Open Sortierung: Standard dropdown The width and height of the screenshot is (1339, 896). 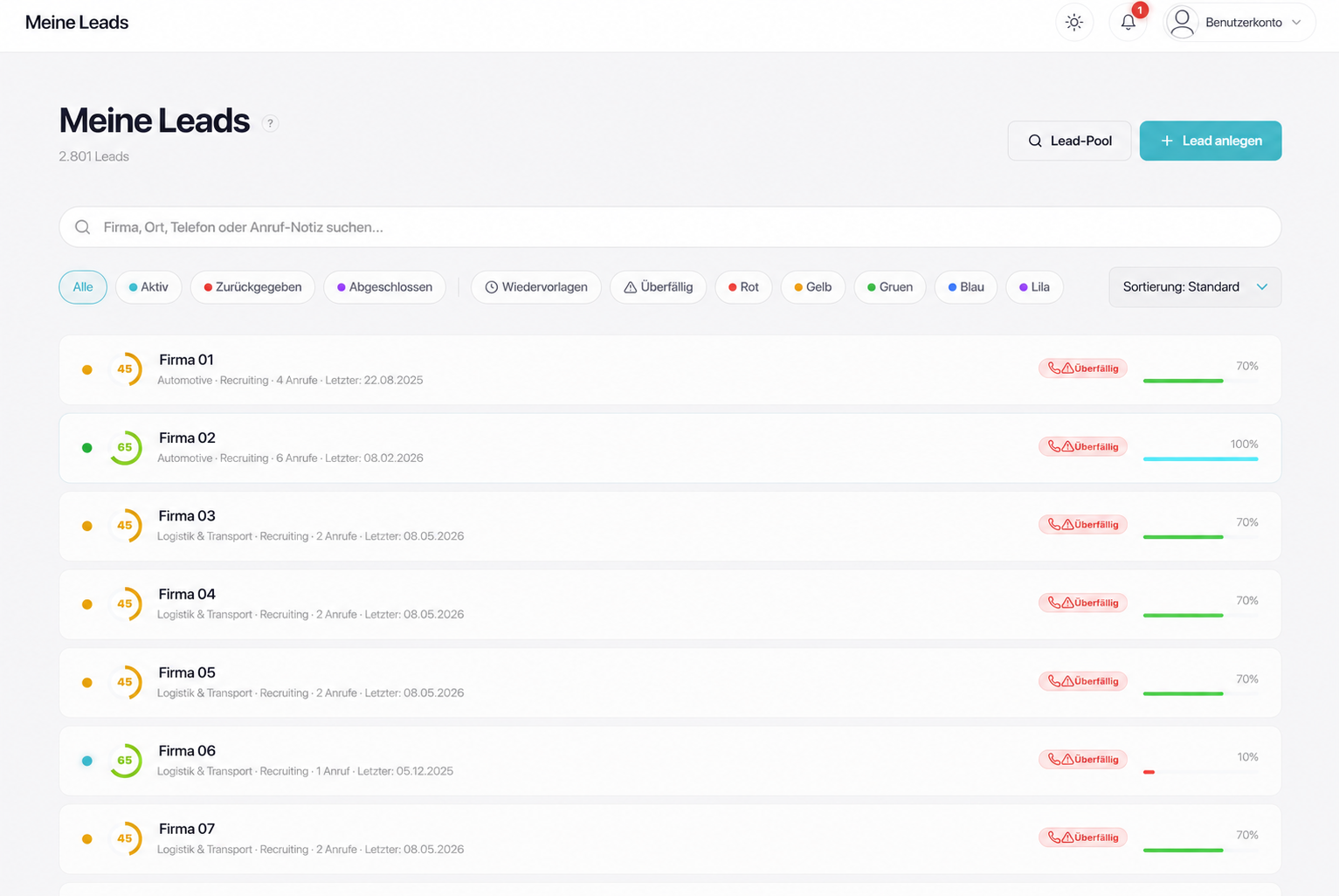pos(1195,287)
